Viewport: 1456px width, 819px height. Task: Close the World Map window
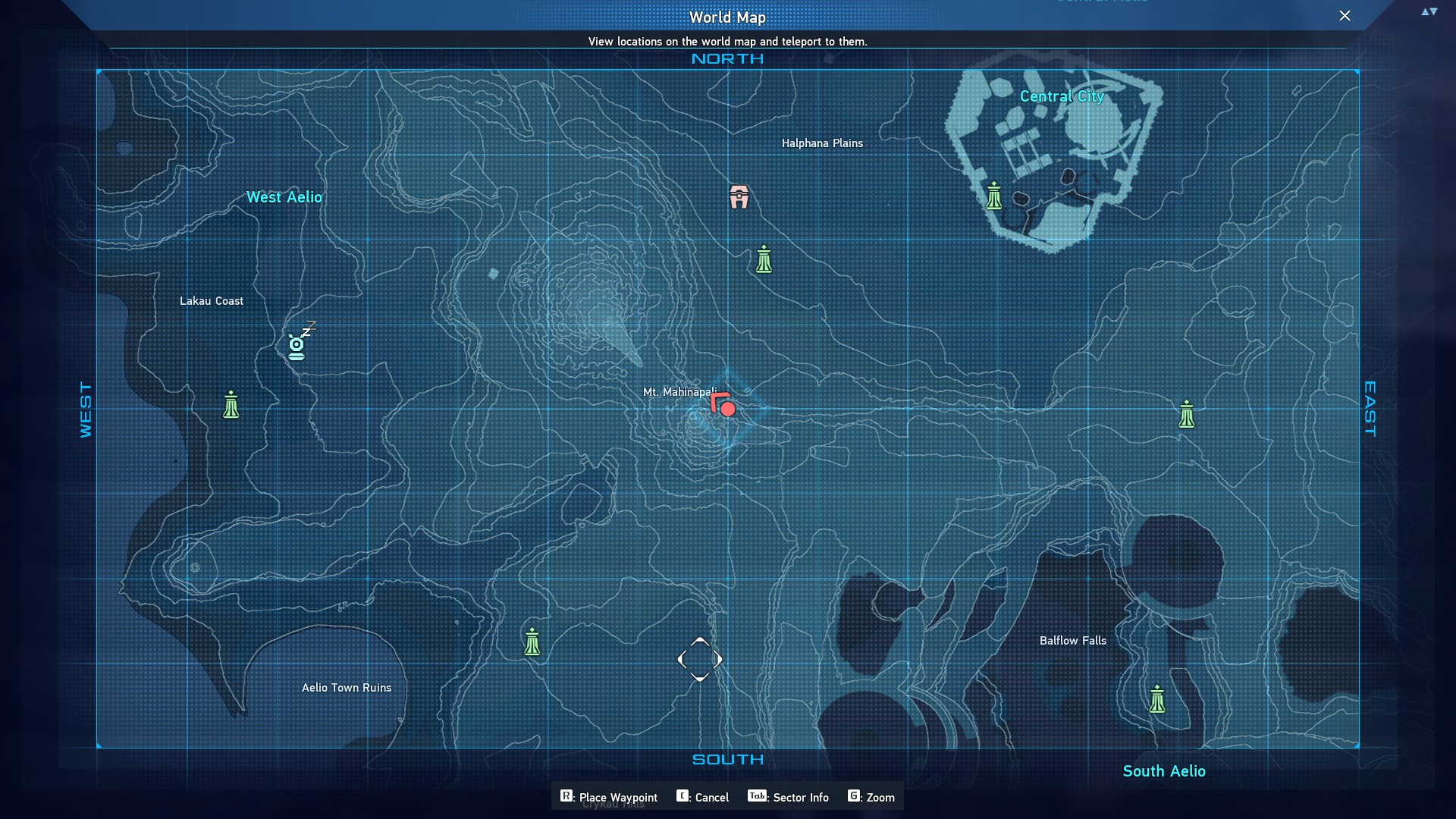coord(1345,16)
